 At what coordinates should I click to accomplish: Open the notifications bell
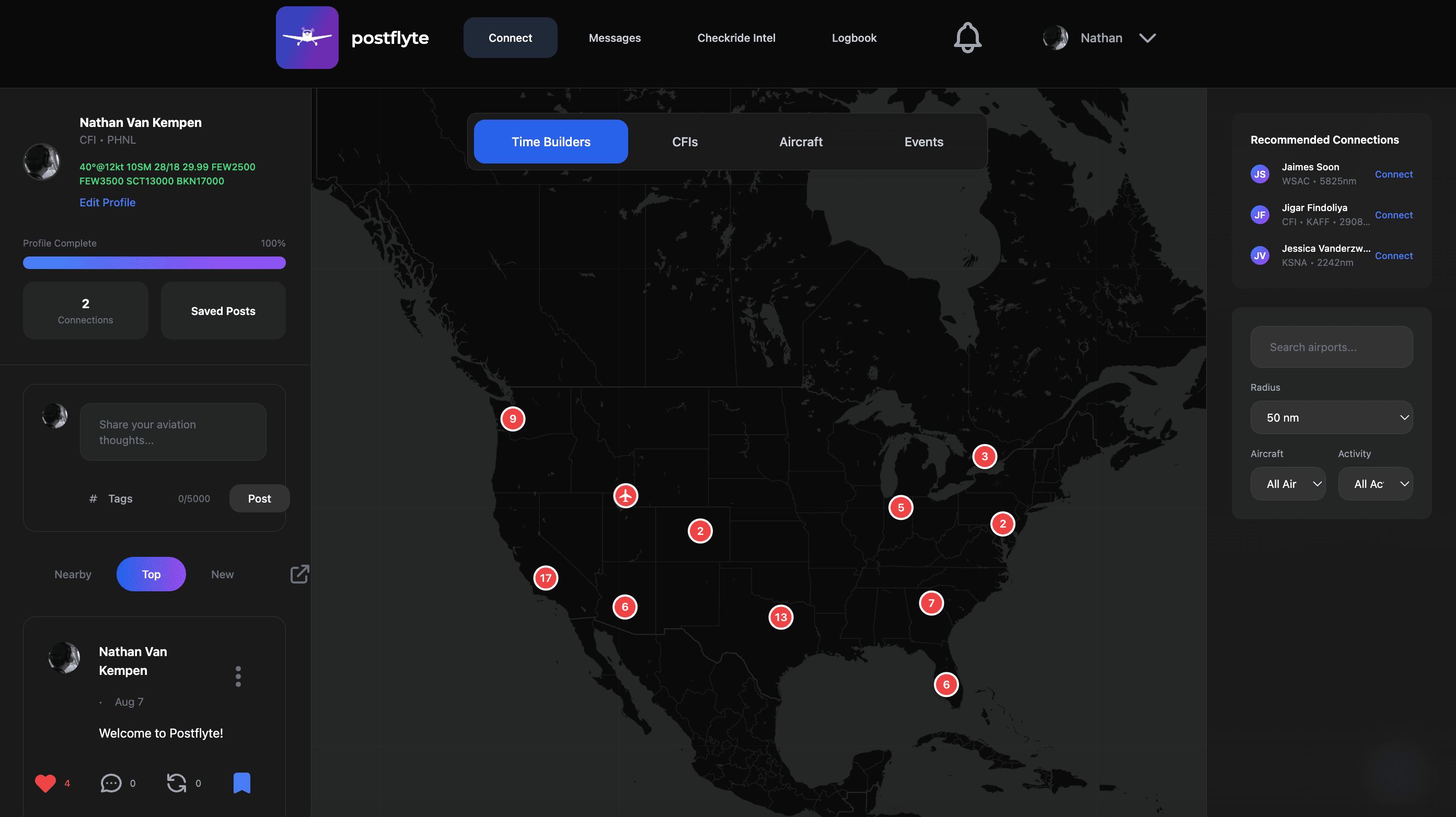pos(967,38)
